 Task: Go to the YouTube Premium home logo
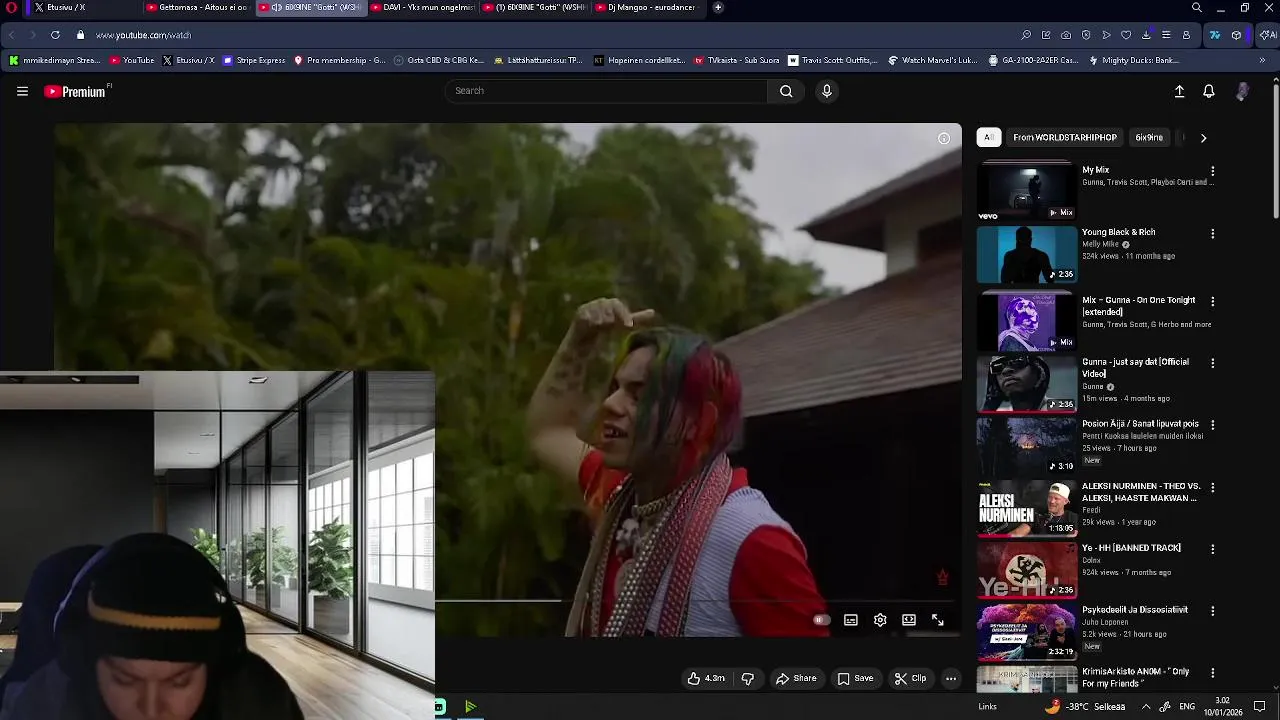pos(77,91)
